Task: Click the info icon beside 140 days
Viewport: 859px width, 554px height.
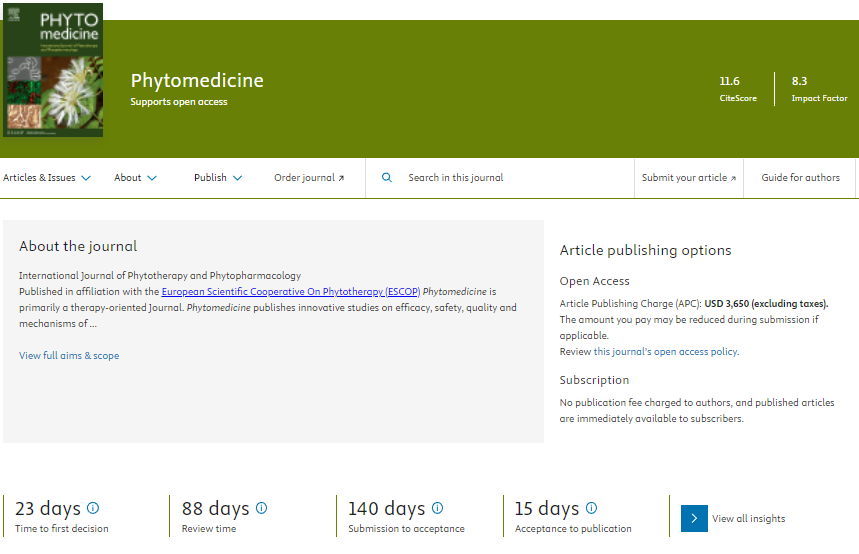Action: point(437,508)
